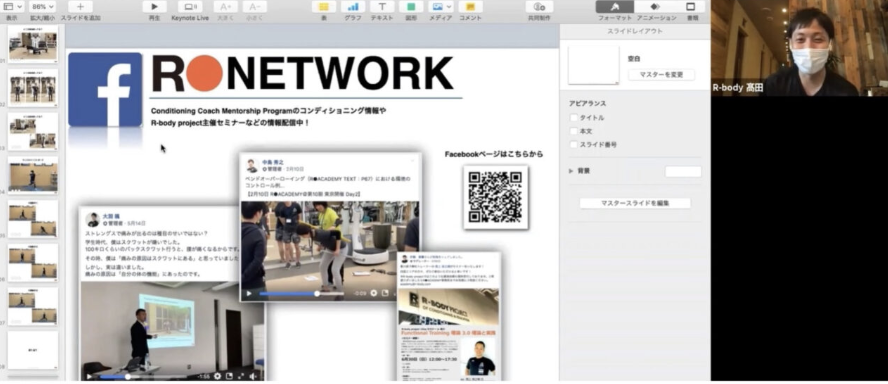The image size is (888, 384).
Task: Click the gear icon in gym training video post
Action: coord(374,293)
